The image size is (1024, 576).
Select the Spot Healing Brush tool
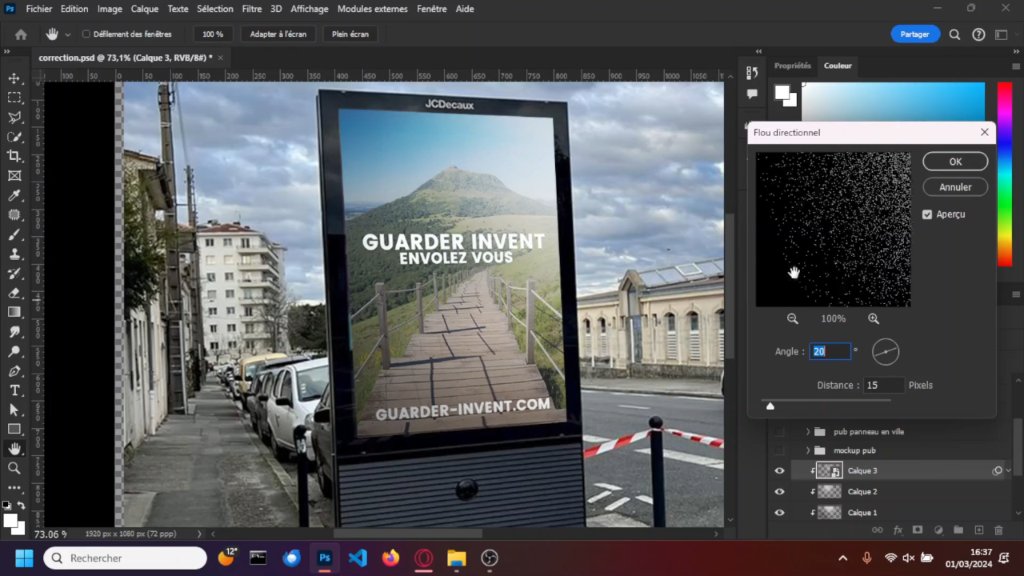click(x=14, y=215)
